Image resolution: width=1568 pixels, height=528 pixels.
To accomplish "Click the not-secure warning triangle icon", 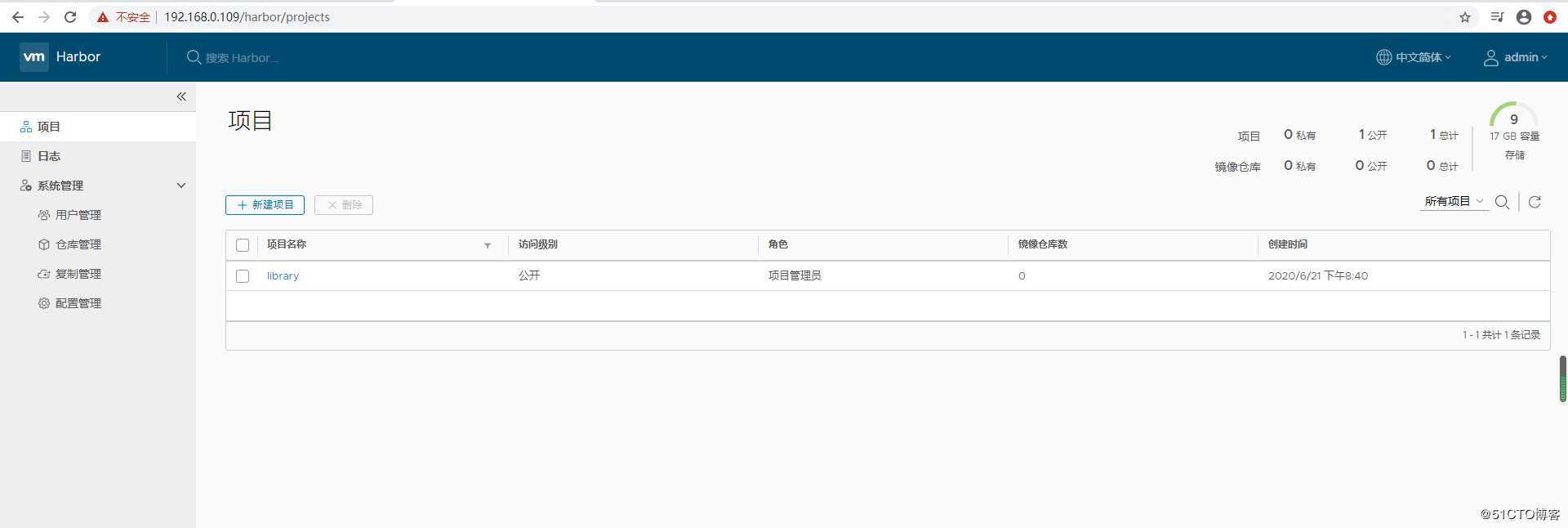I will pos(103,17).
